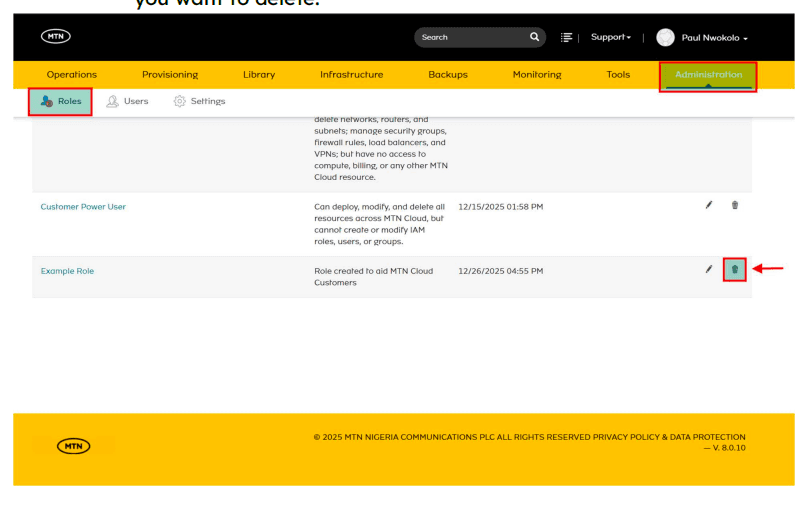This screenshot has width=812, height=516.
Task: Click the MTN logo in header
Action: (55, 36)
